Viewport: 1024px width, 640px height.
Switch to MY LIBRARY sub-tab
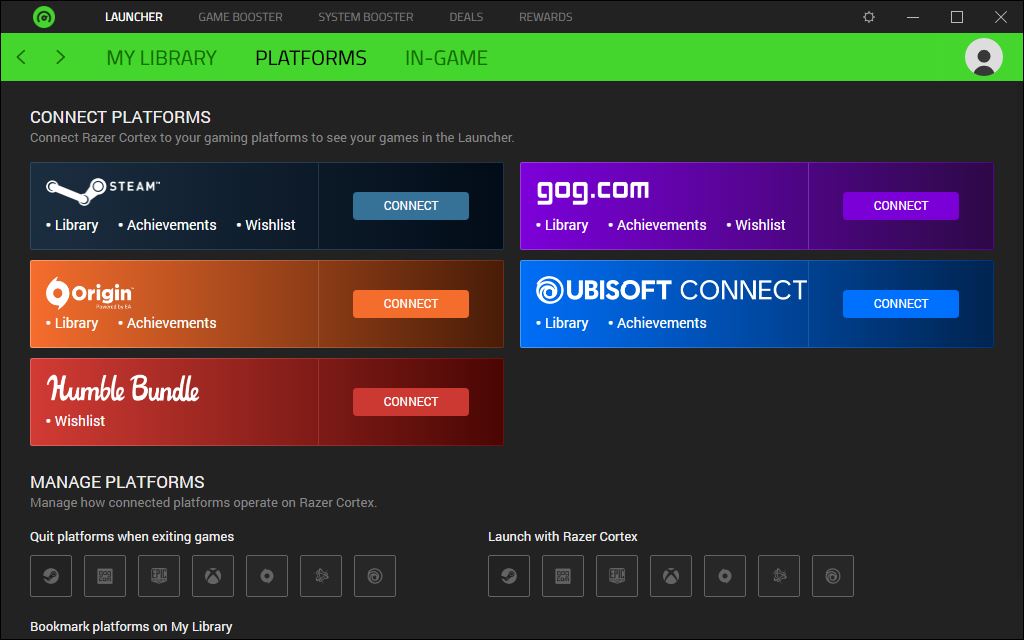[x=161, y=58]
